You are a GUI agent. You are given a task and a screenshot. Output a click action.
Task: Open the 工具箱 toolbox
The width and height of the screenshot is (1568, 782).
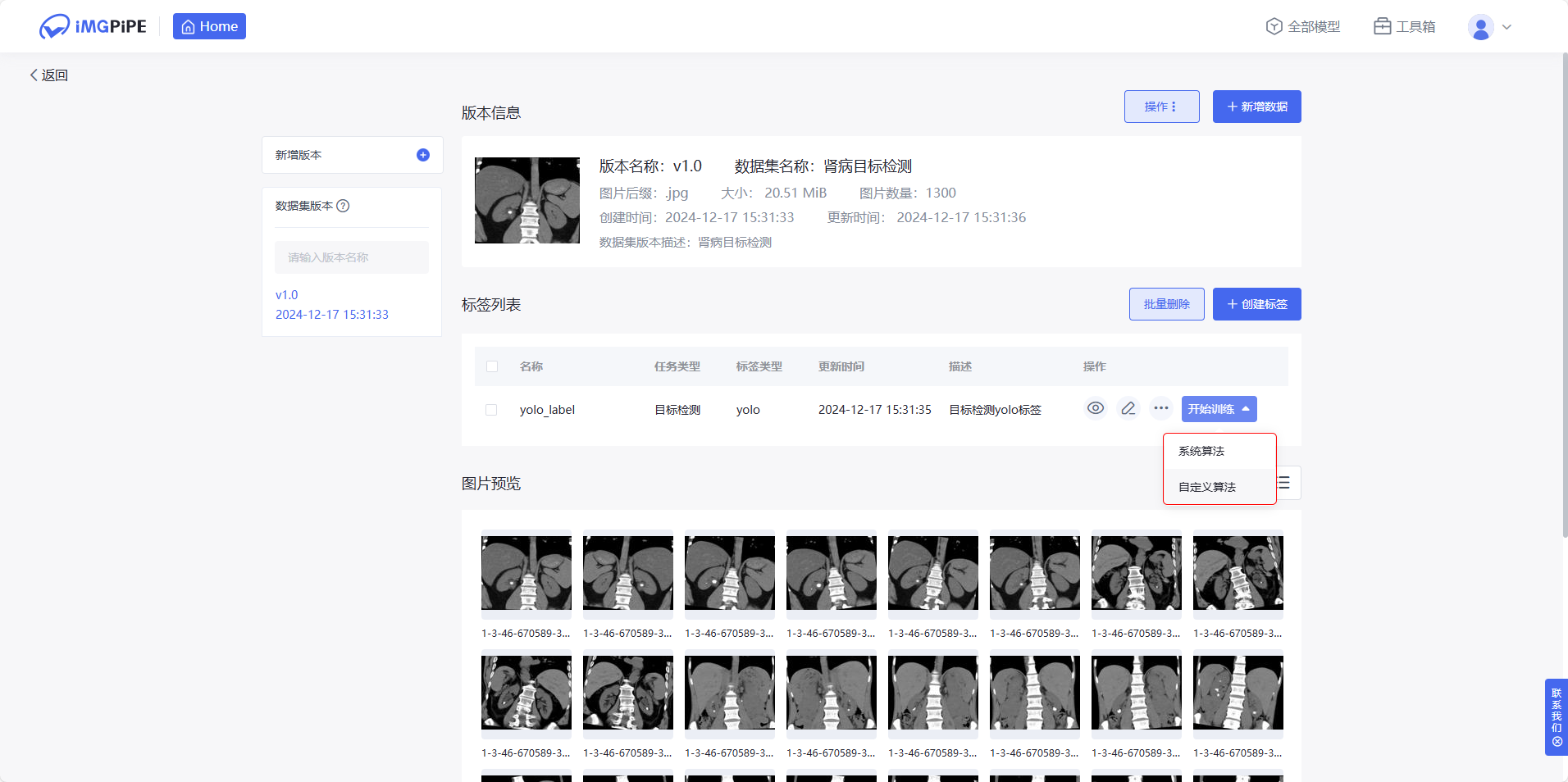click(x=1405, y=26)
